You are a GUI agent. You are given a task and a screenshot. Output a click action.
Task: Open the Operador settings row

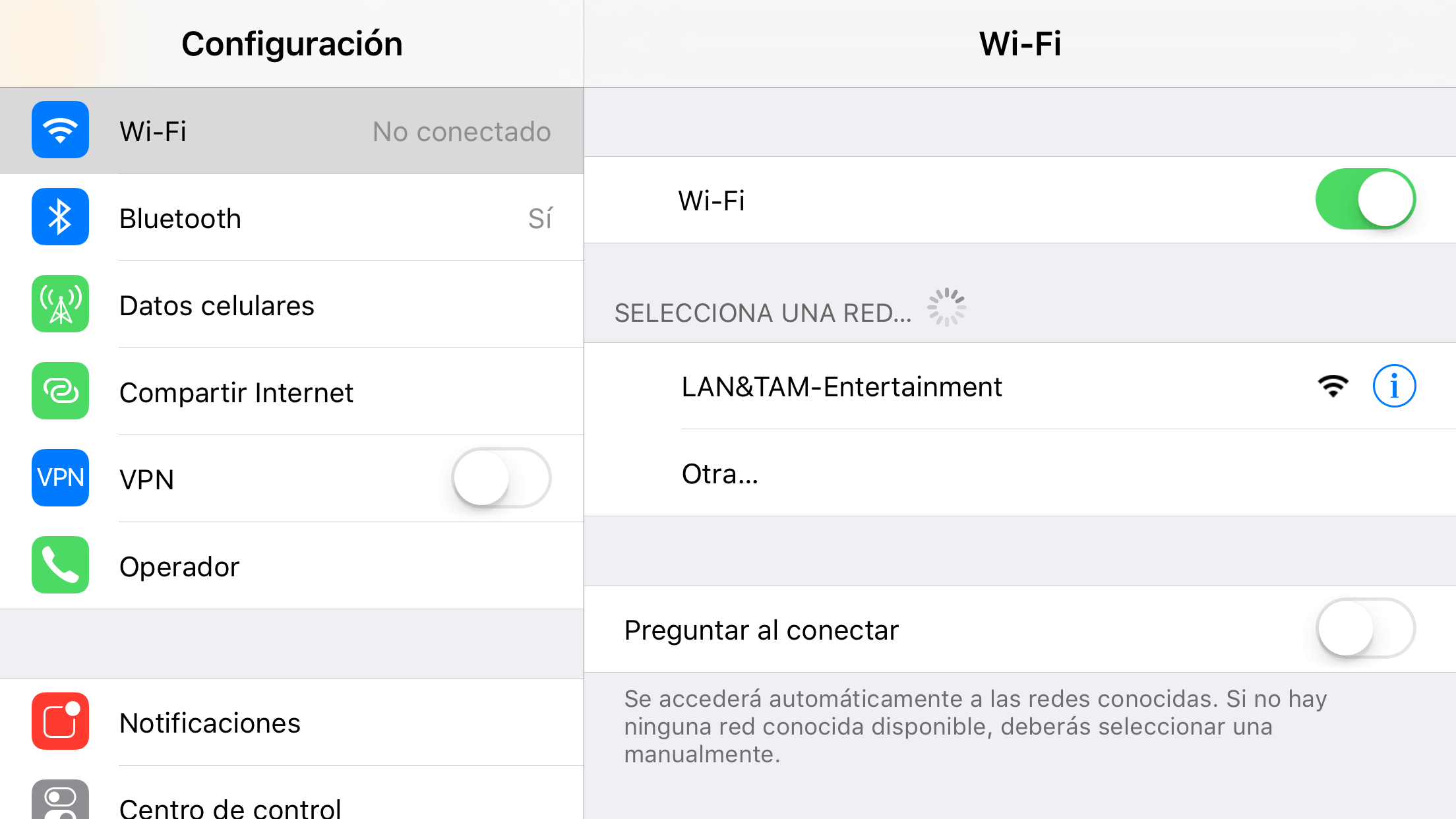[x=291, y=566]
